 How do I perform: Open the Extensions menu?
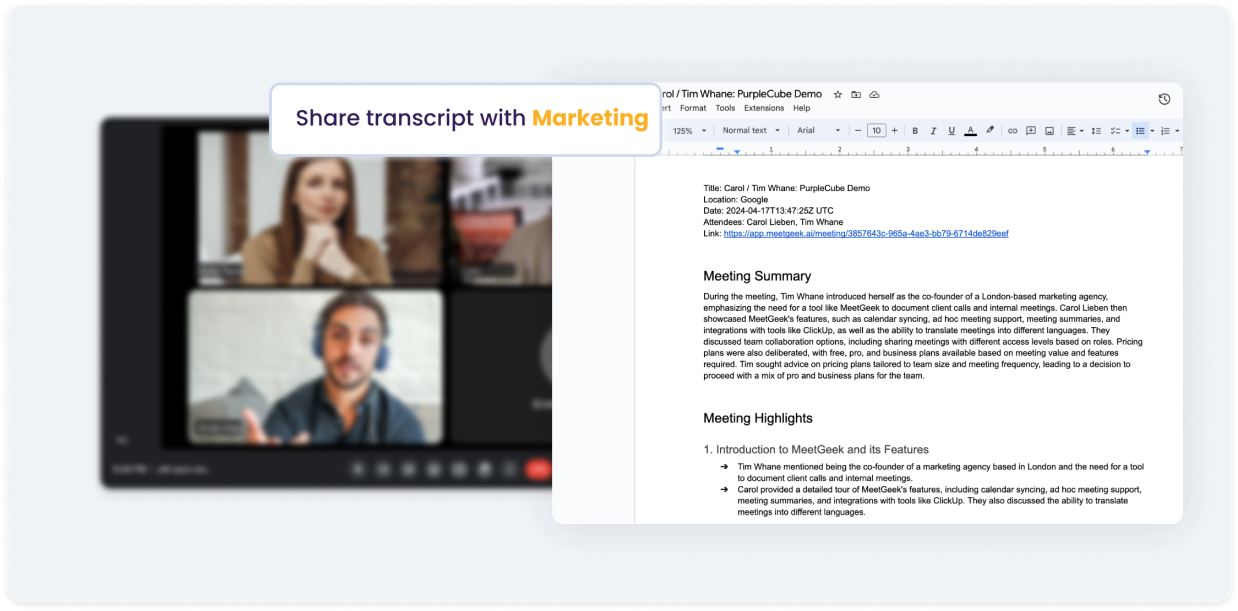764,108
